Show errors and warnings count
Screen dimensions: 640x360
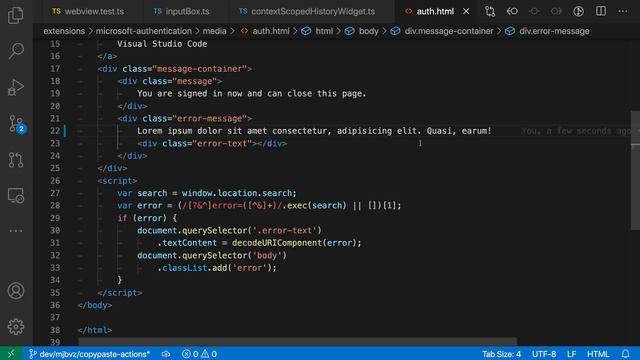199,354
